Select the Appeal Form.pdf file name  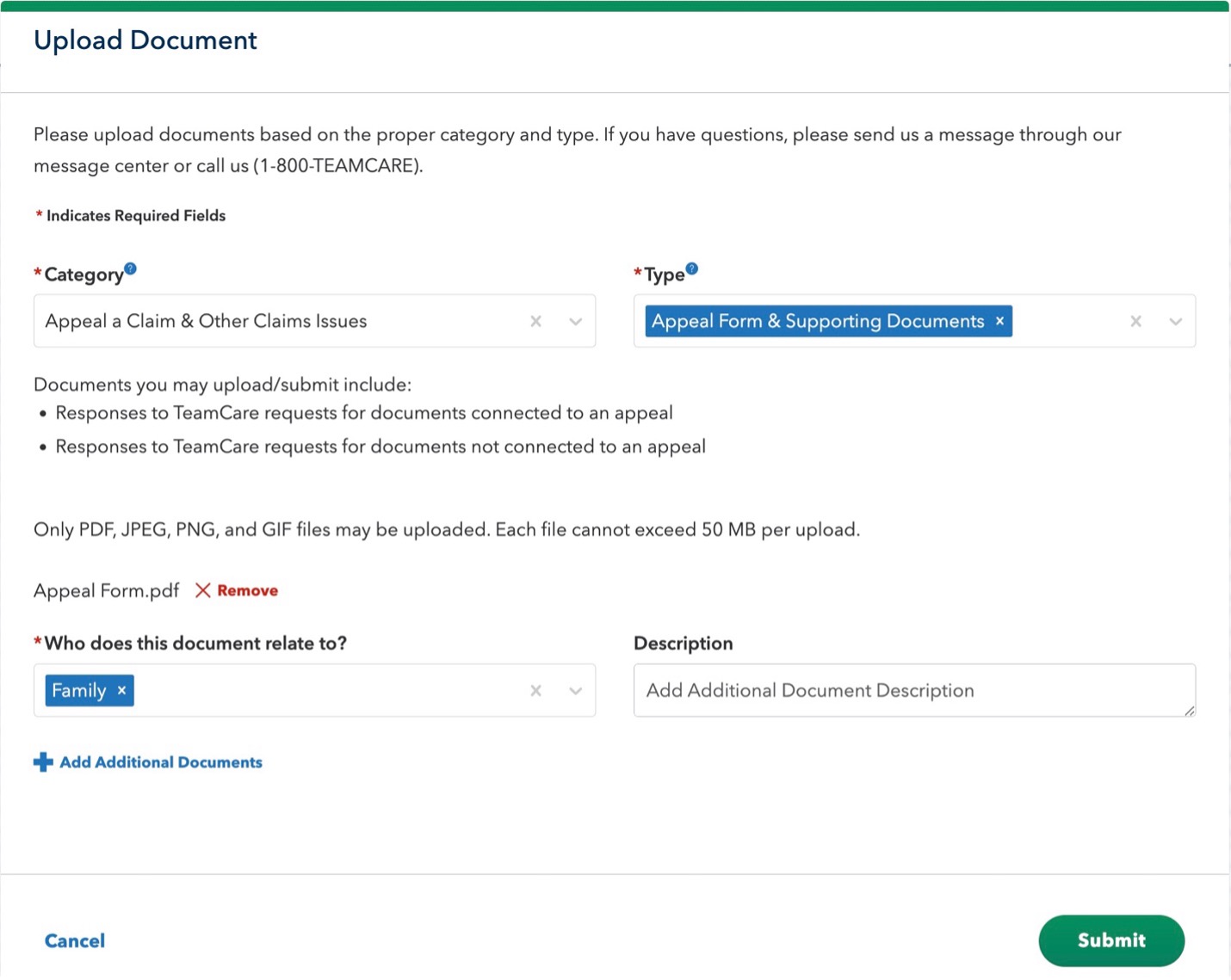tap(105, 590)
